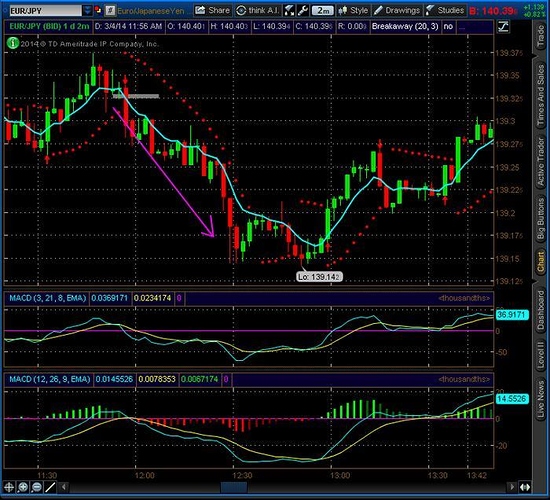Click the red clipboard link icon
The image size is (550, 500).
(x=98, y=11)
